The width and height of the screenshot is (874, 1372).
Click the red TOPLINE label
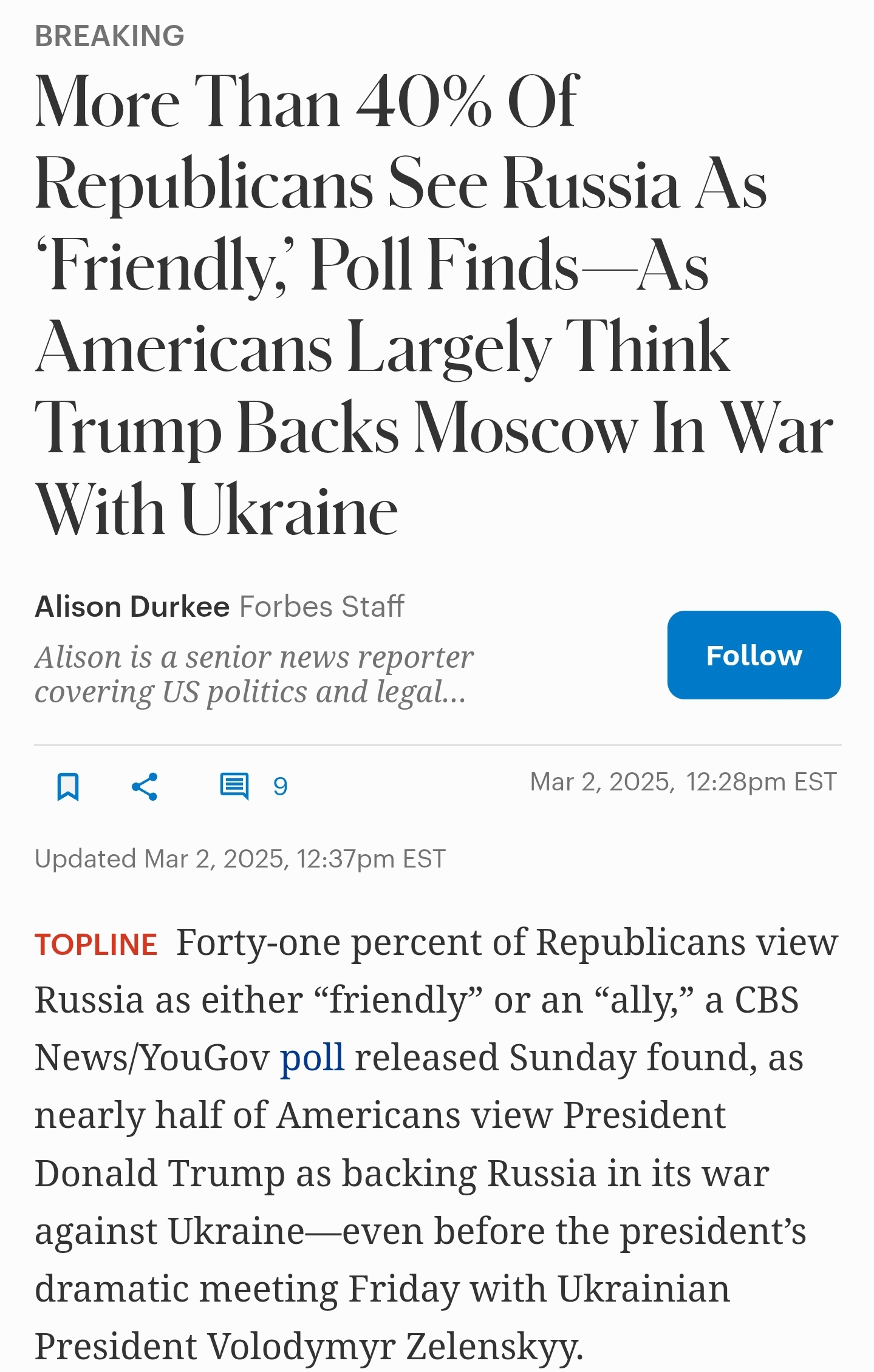pos(96,945)
